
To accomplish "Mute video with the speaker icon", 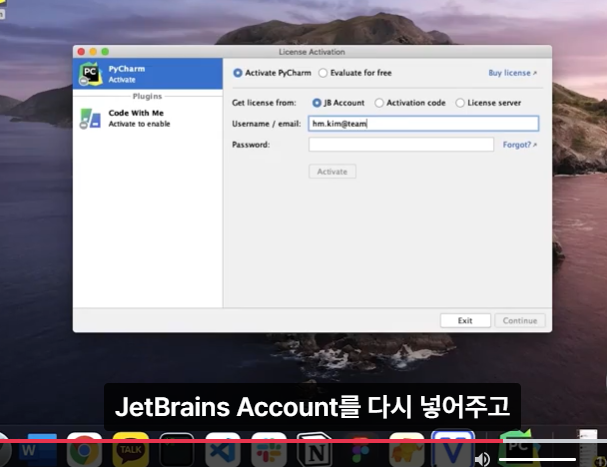I will pos(482,459).
